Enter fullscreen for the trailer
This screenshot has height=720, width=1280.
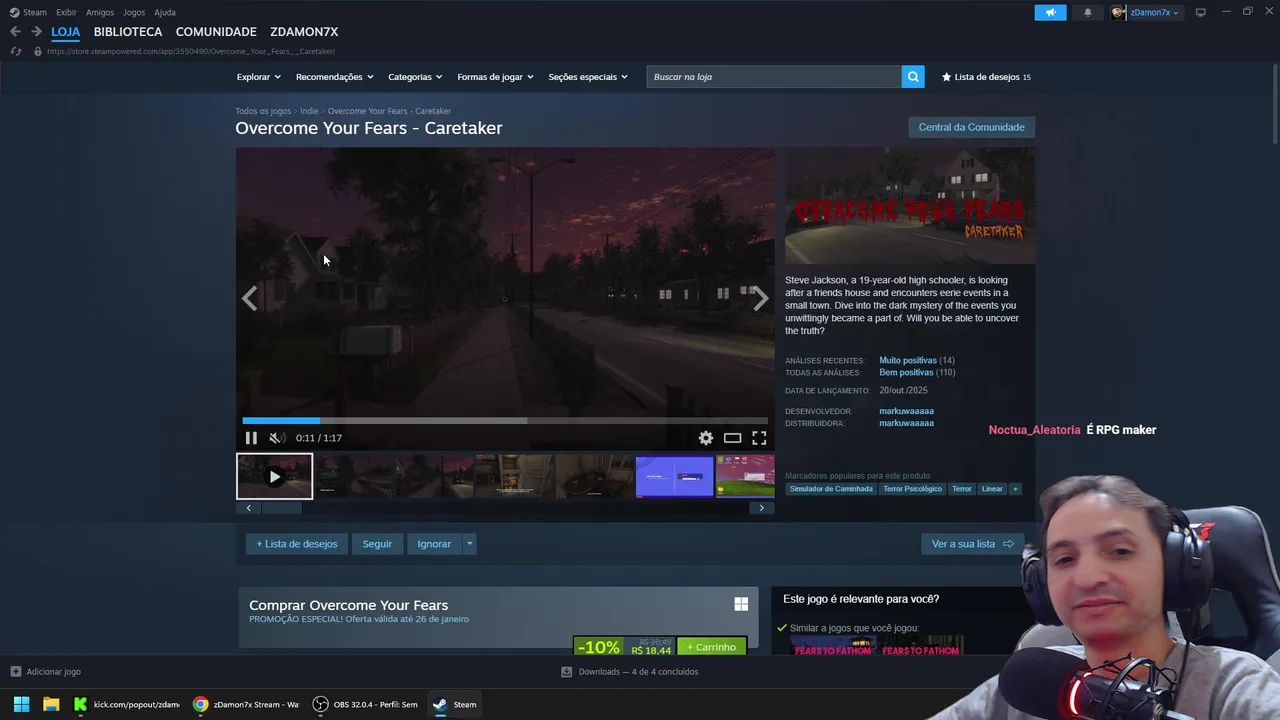[x=759, y=438]
